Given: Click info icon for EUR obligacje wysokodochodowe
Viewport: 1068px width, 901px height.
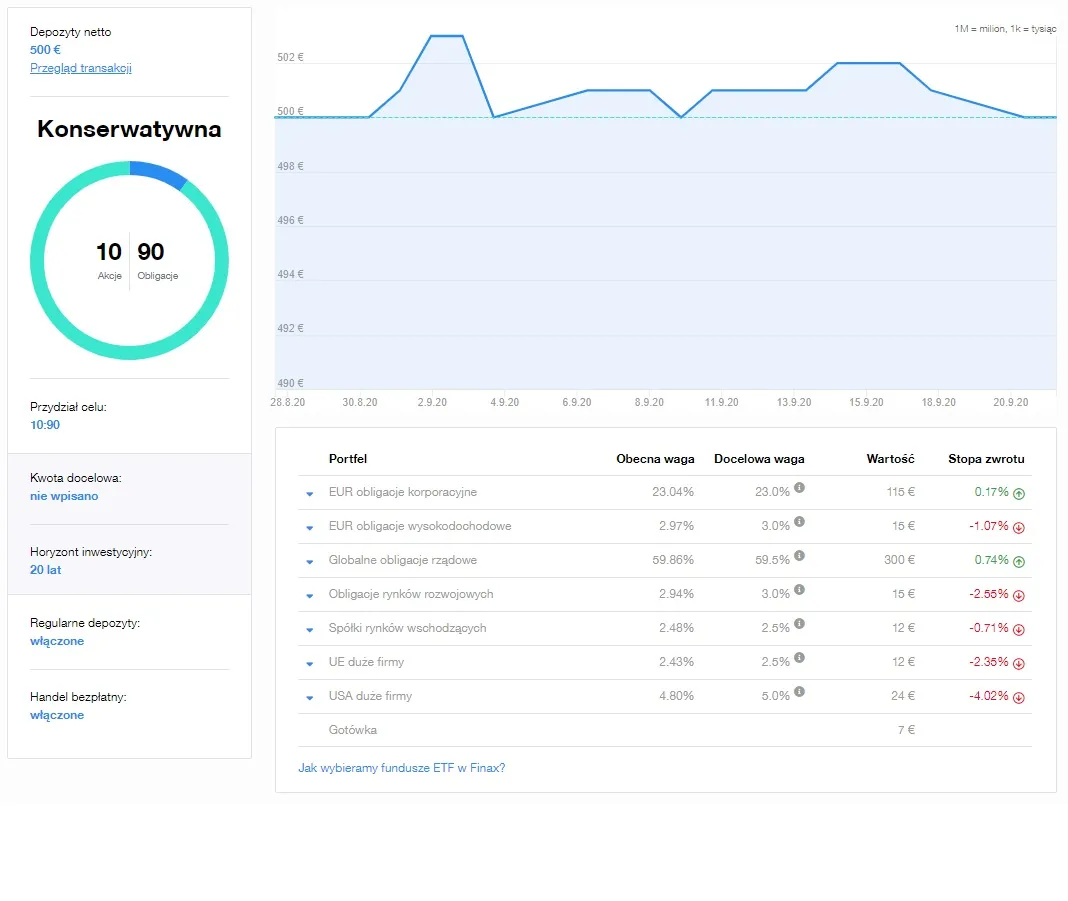Looking at the screenshot, I should pos(800,522).
